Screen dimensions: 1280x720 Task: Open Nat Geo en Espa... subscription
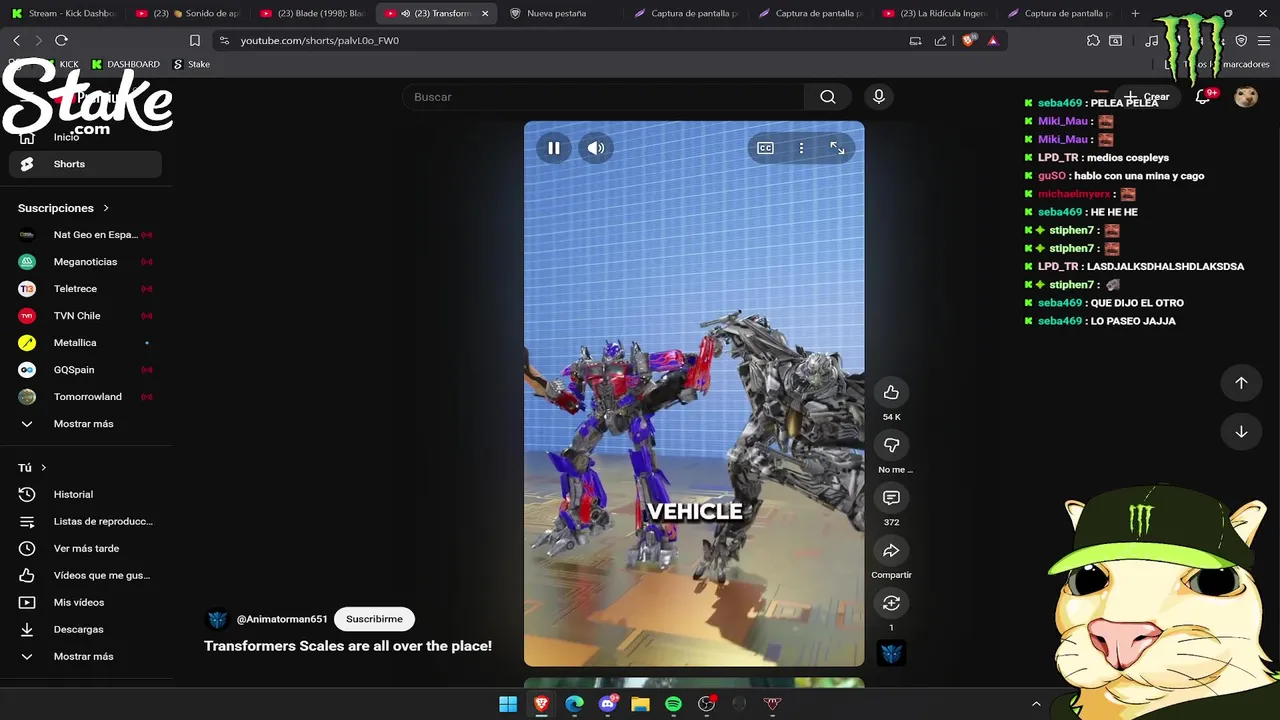[x=85, y=235]
